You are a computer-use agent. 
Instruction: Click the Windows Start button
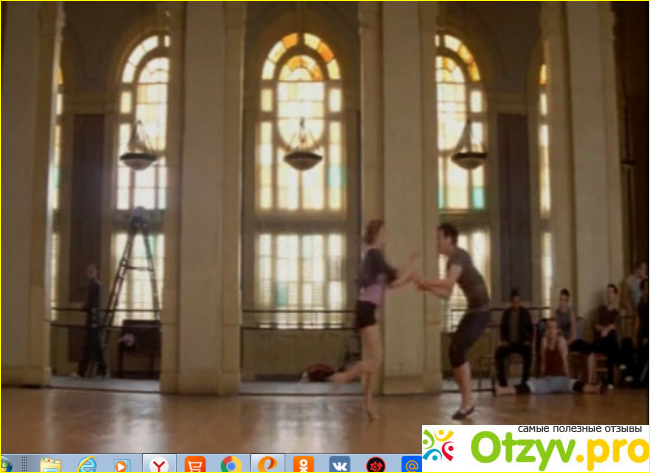point(6,465)
